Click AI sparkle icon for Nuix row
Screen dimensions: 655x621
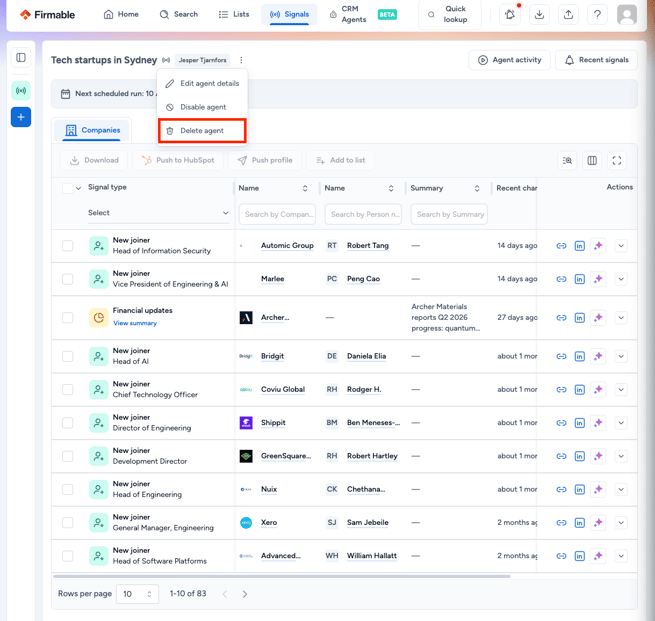point(598,489)
